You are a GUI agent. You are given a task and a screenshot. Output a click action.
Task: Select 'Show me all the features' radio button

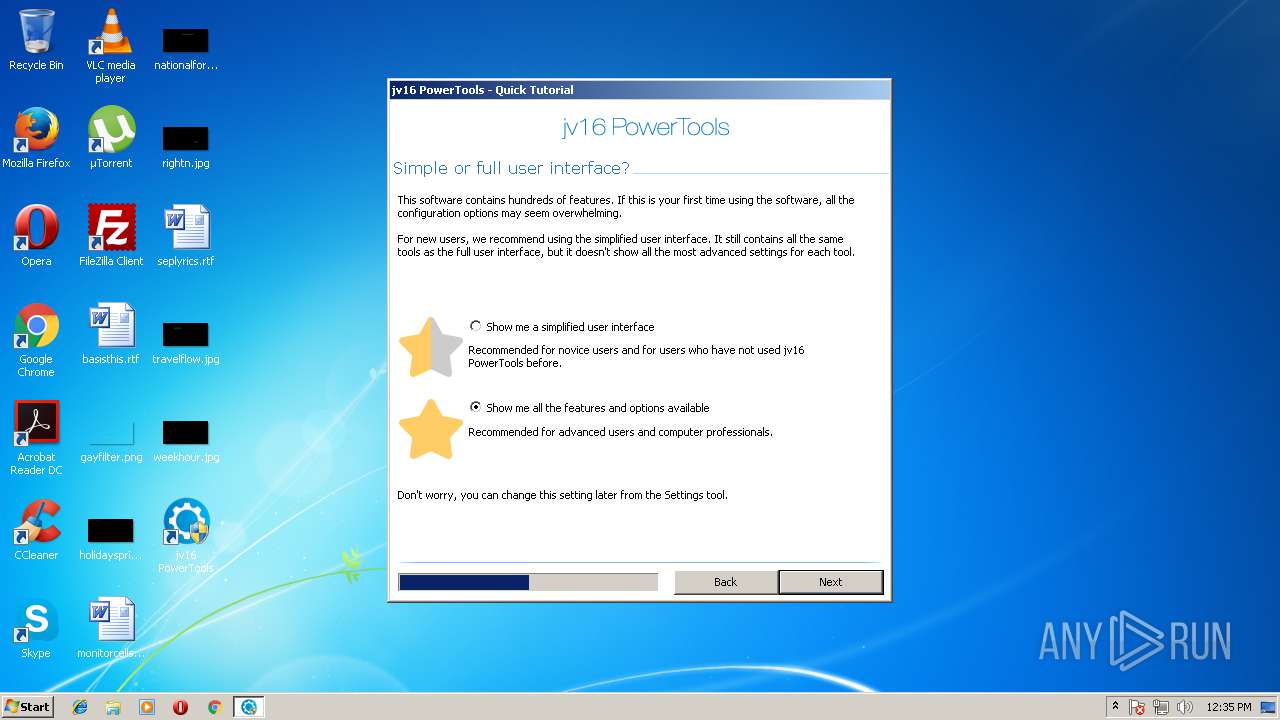click(x=476, y=408)
